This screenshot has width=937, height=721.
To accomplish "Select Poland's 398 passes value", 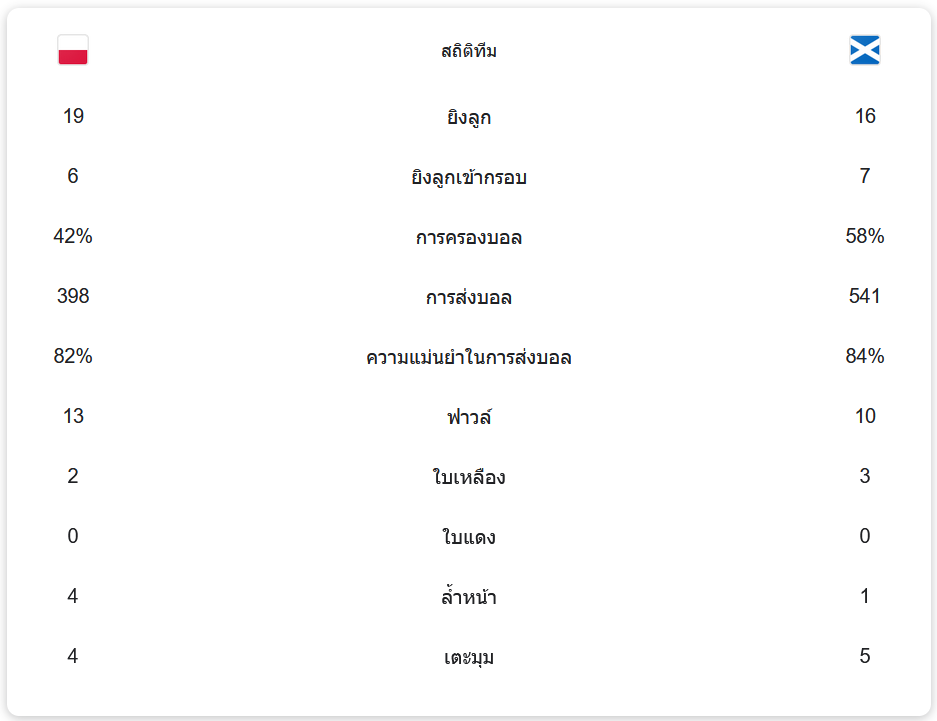I will pyautogui.click(x=73, y=297).
